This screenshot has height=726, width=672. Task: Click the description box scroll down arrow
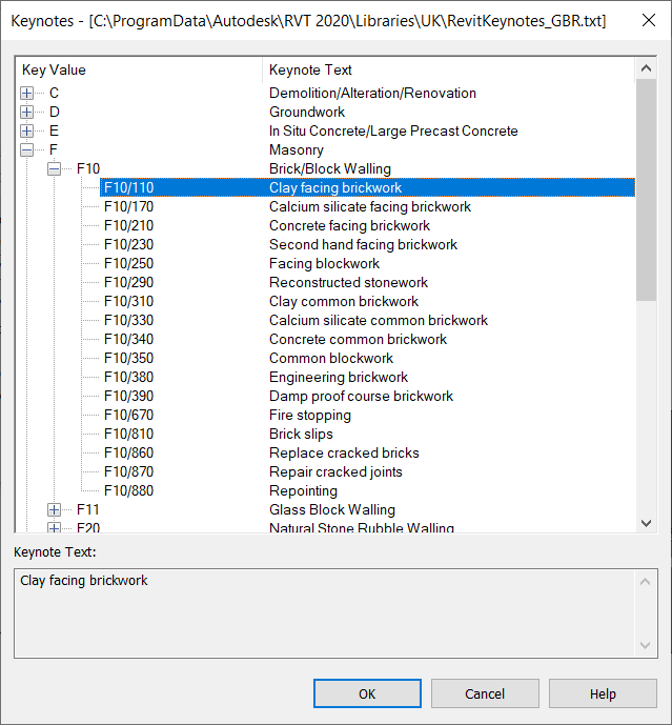[x=645, y=645]
